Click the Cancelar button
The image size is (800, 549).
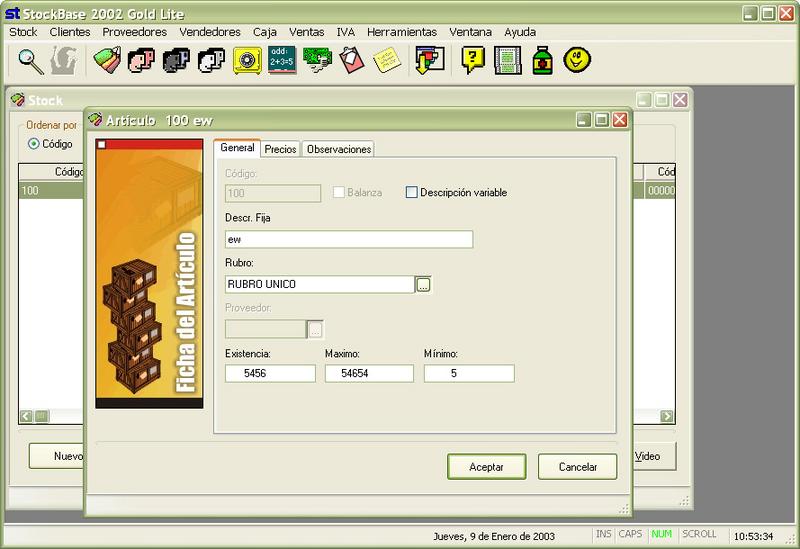click(x=578, y=467)
